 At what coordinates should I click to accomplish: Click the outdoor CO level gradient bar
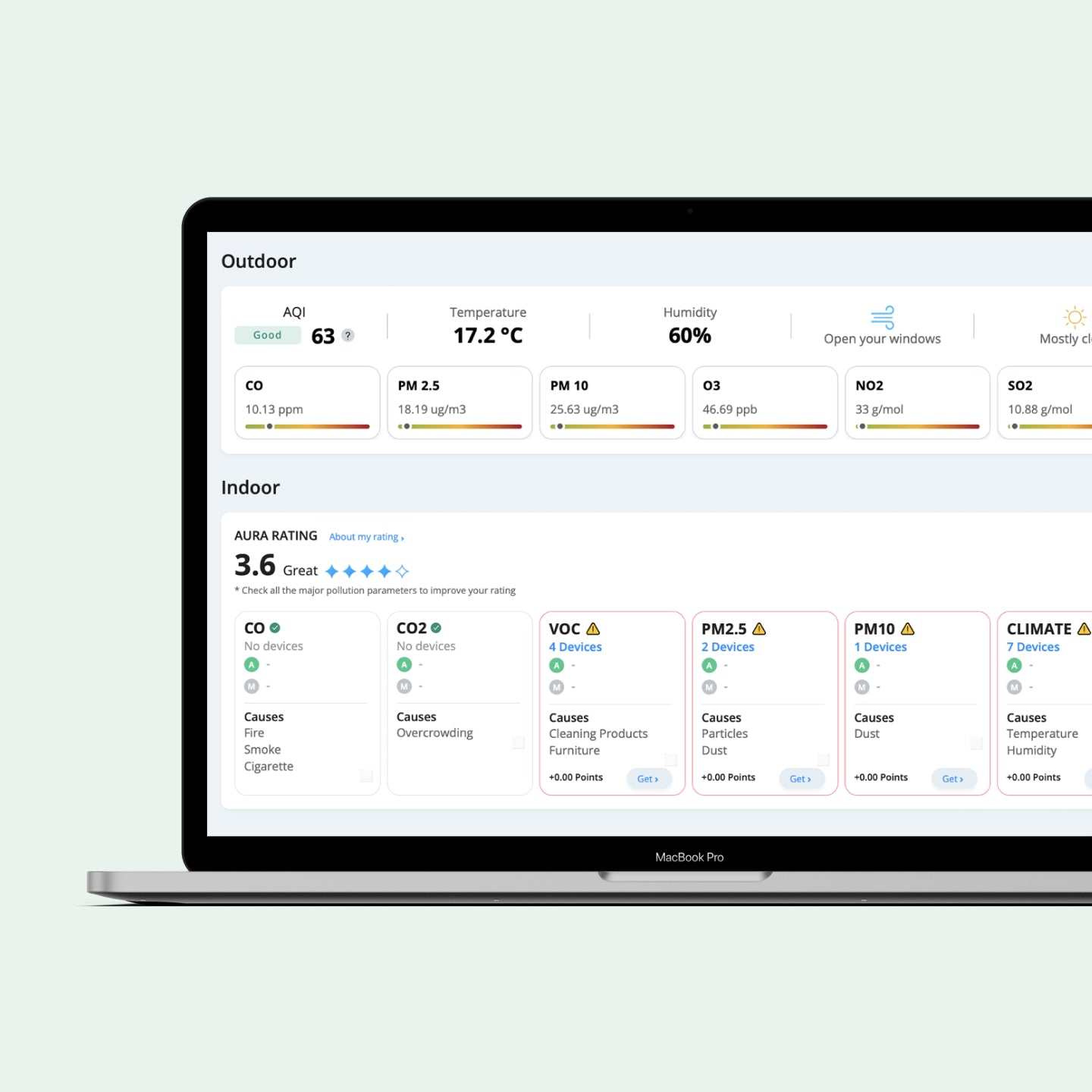pos(307,426)
